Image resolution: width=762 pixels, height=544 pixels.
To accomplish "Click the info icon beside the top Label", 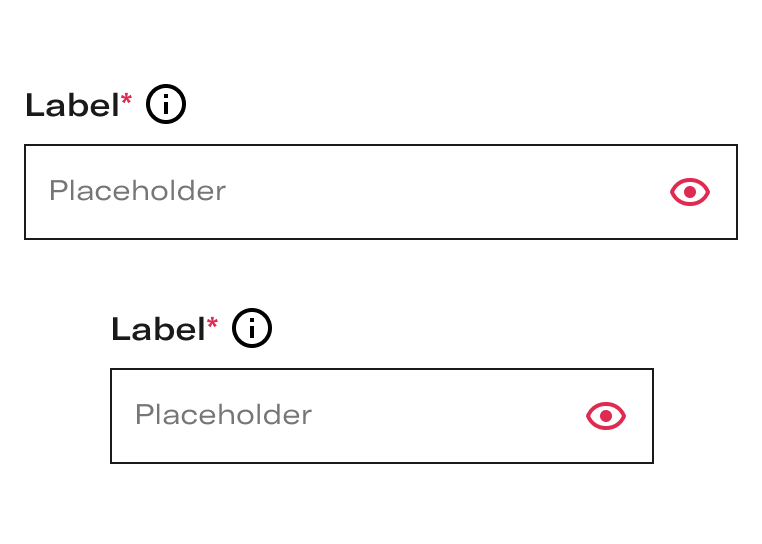I will (x=166, y=104).
